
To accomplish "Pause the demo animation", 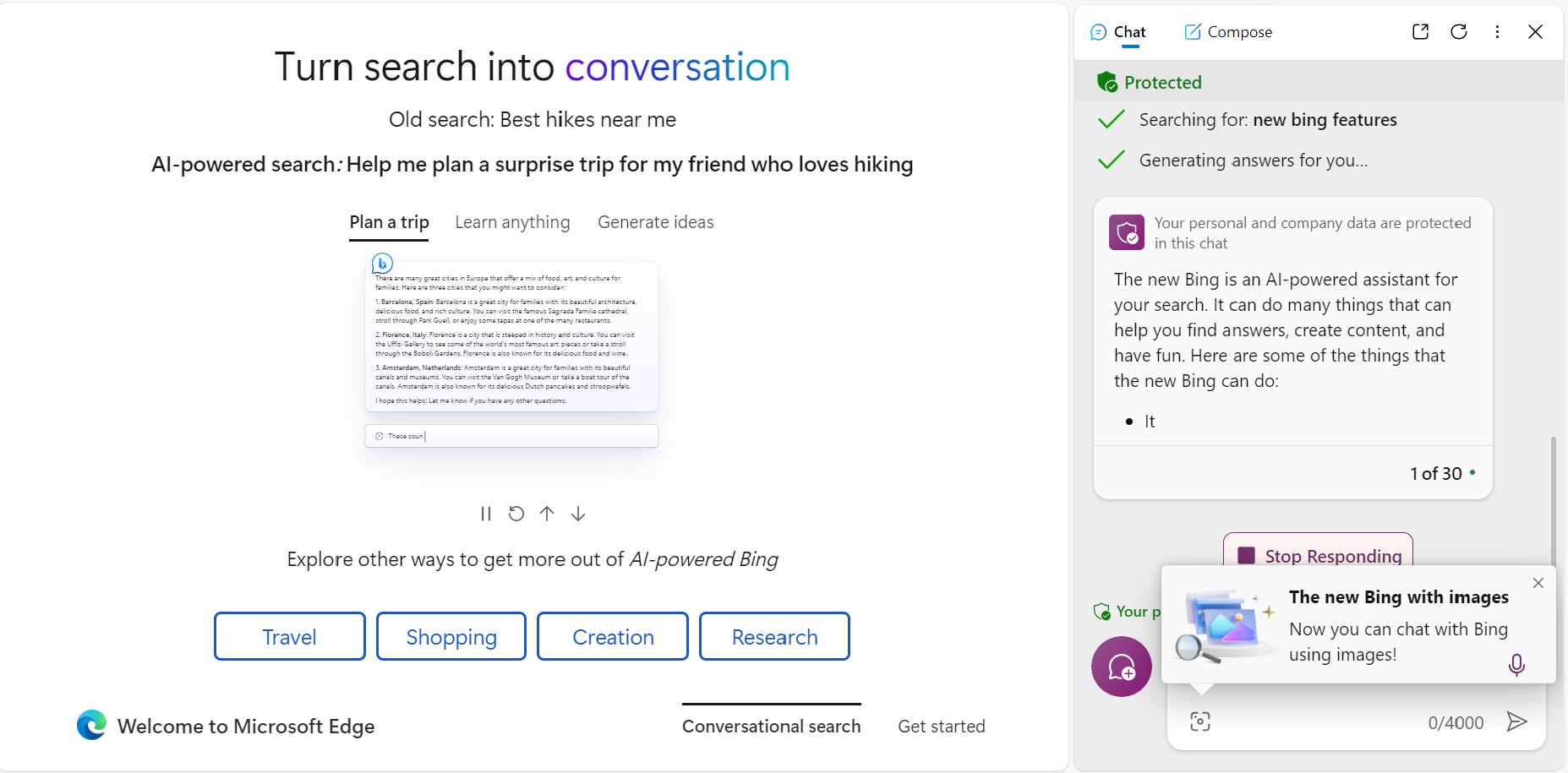I will tap(486, 514).
